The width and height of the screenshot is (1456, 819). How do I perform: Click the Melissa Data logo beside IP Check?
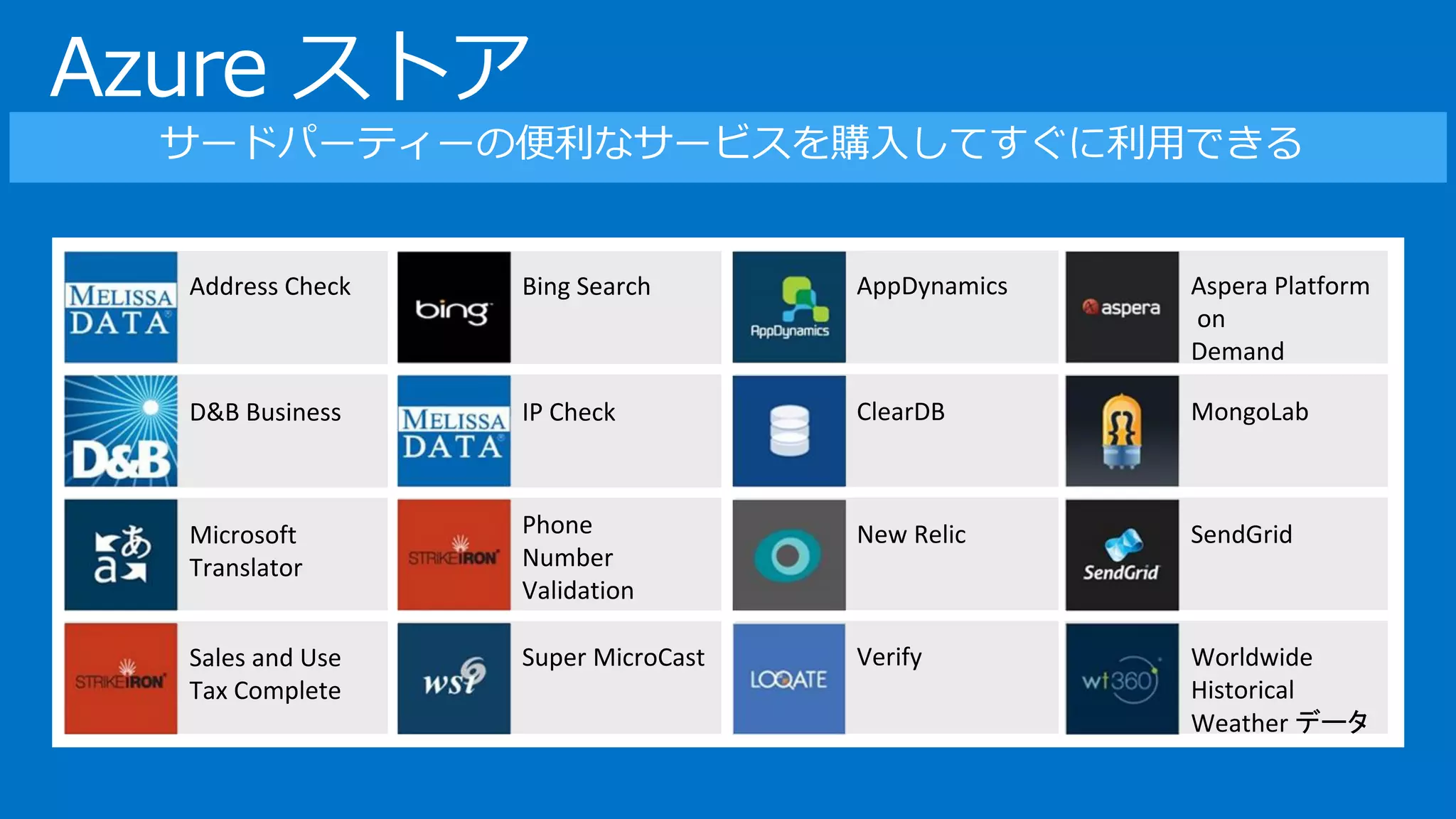pyautogui.click(x=454, y=431)
